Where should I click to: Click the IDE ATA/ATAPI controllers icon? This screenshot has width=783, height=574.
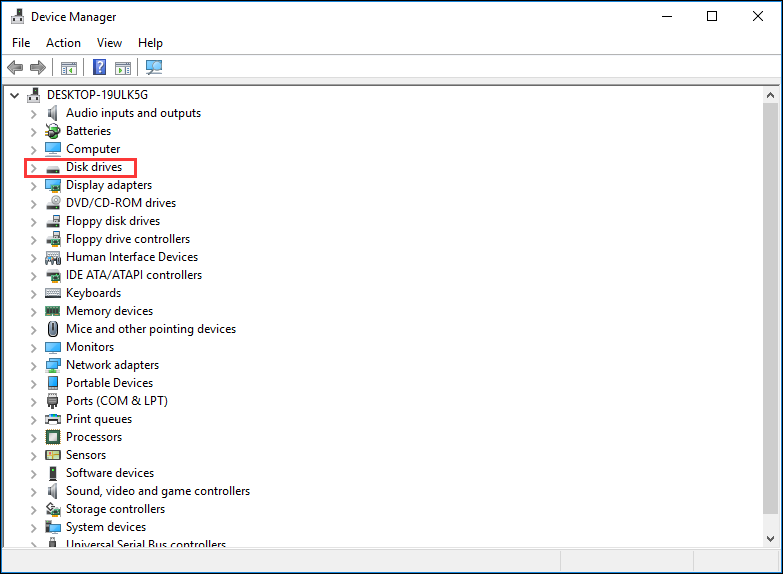[52, 275]
